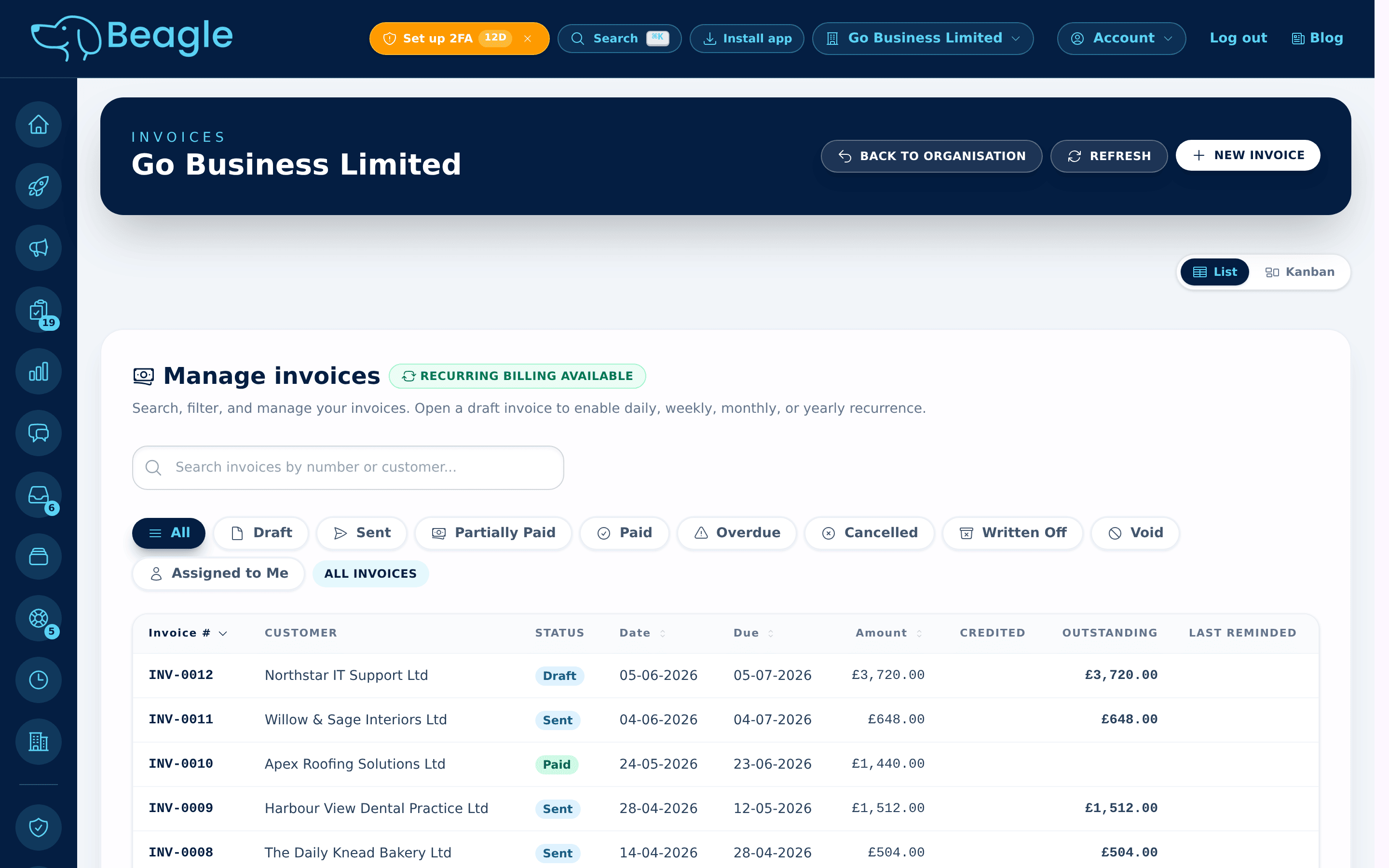
Task: Filter invoices by Sent
Action: point(362,533)
